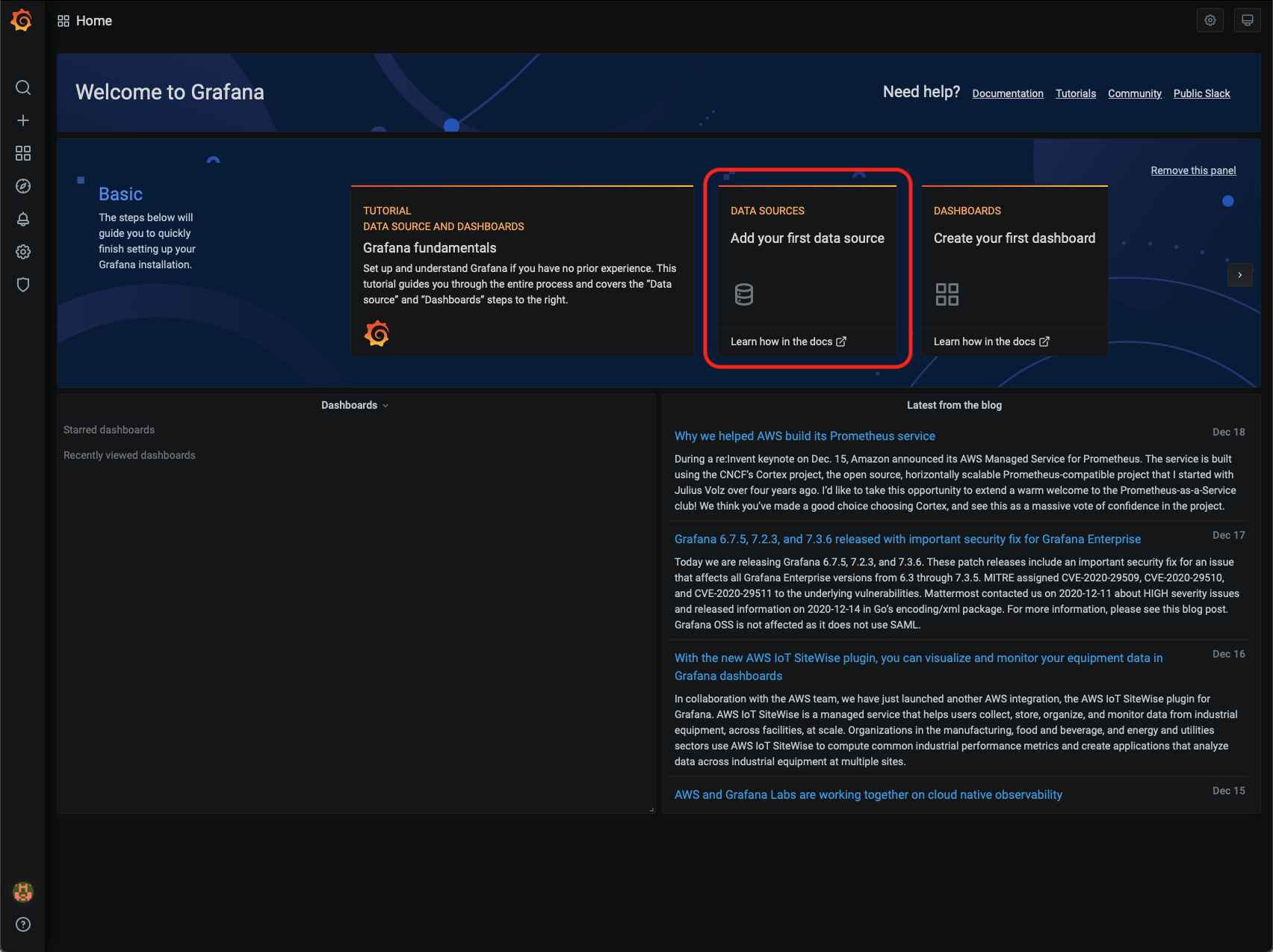Open the Dashboards grid icon in the sidebar
Image resolution: width=1273 pixels, height=952 pixels.
23,153
